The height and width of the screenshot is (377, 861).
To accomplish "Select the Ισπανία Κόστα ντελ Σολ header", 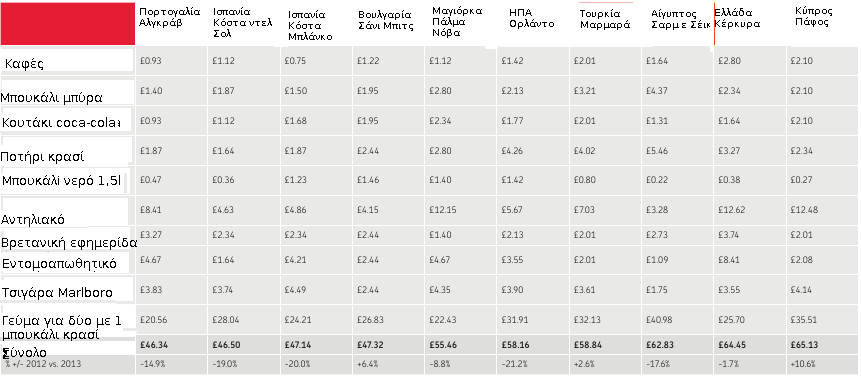I will coord(243,22).
